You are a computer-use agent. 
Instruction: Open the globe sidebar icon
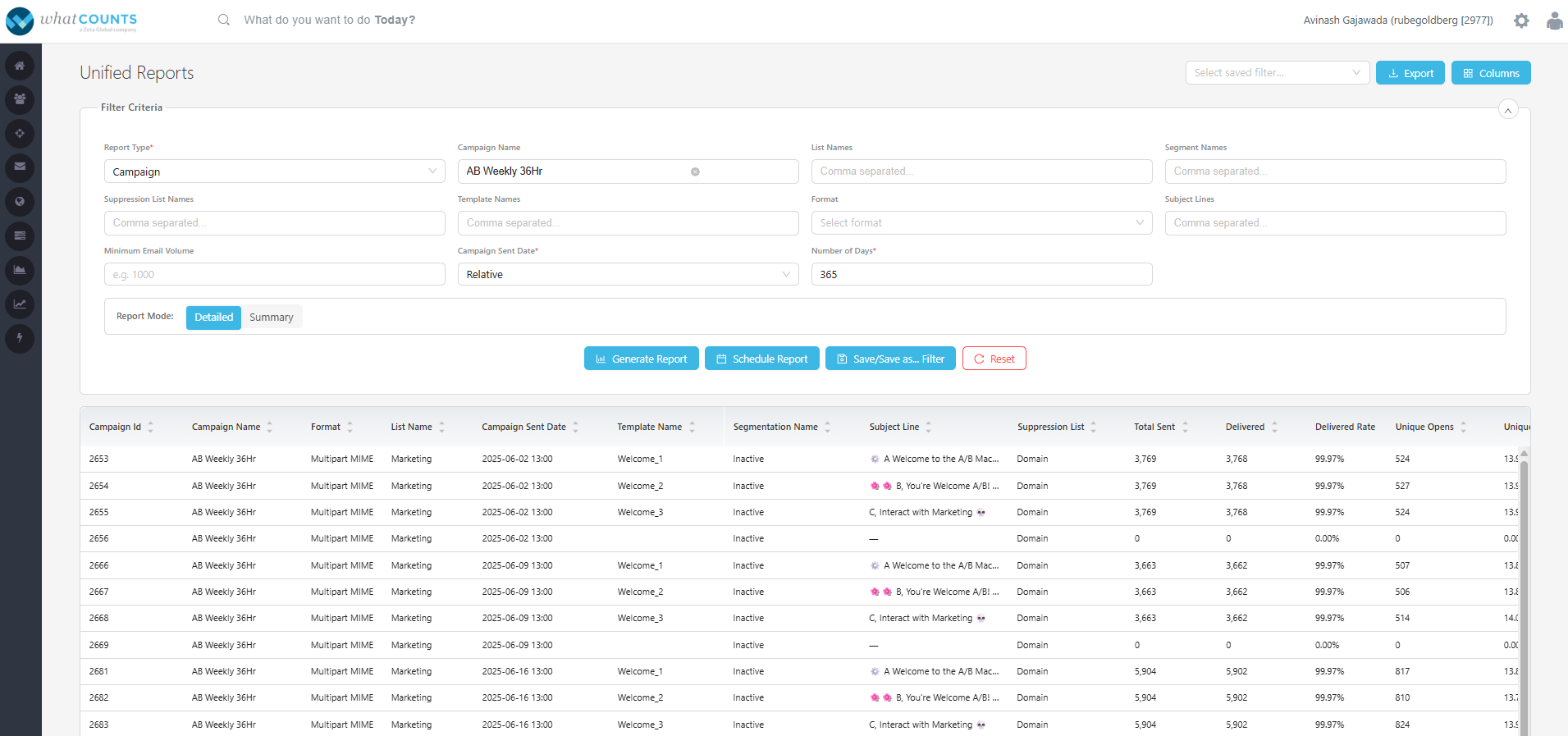point(20,201)
